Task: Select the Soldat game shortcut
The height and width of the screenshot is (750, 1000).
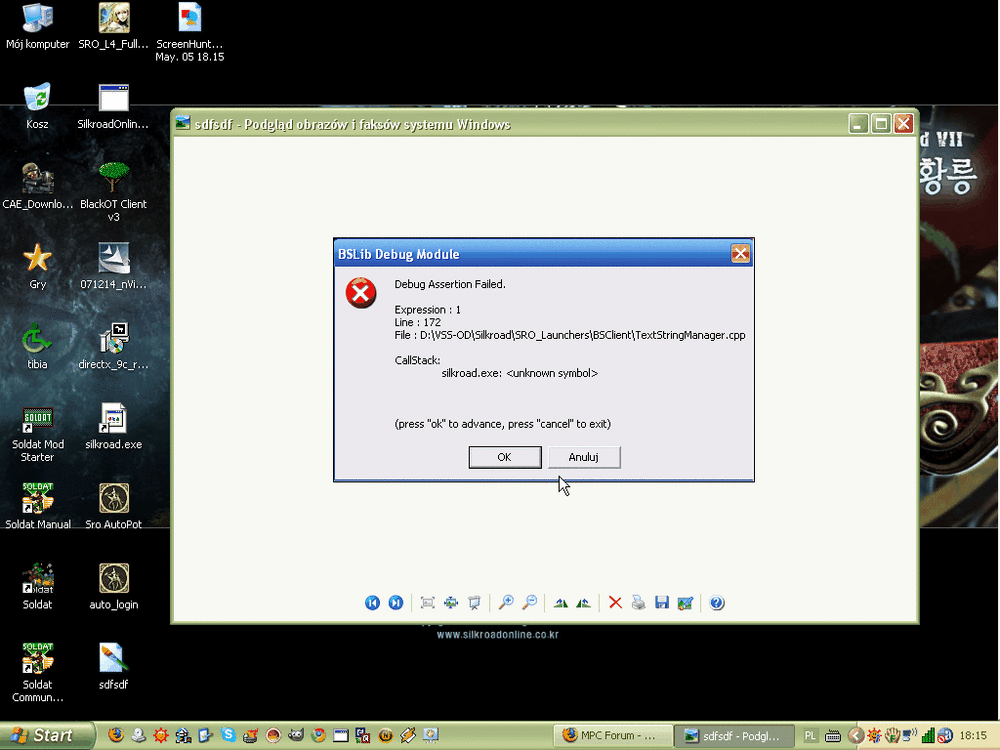Action: [38, 587]
